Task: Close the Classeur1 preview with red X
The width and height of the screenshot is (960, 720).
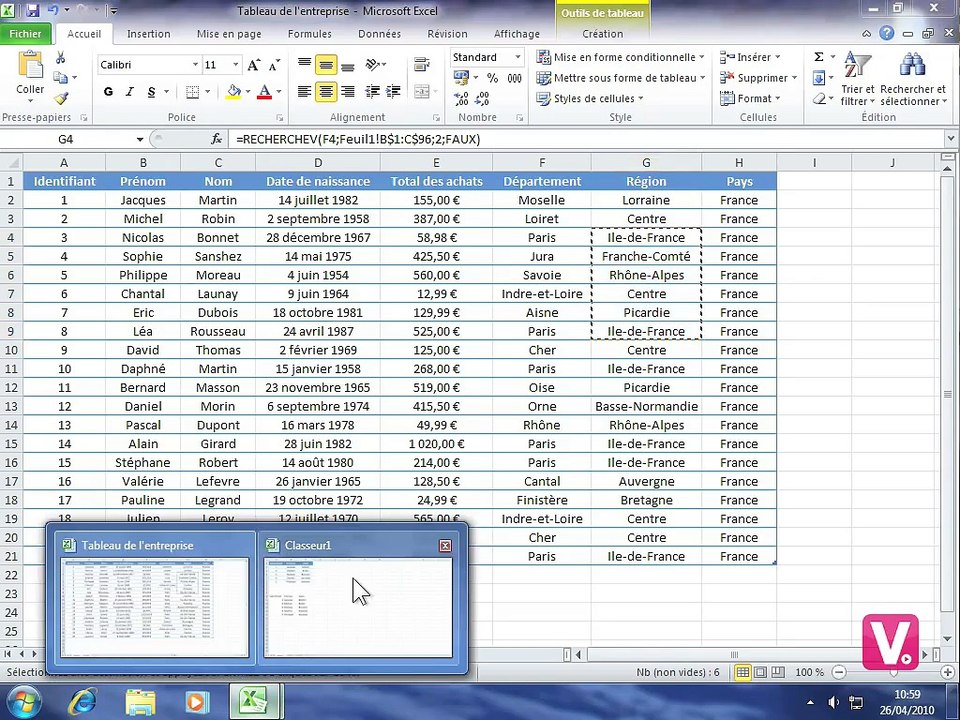Action: coord(446,546)
